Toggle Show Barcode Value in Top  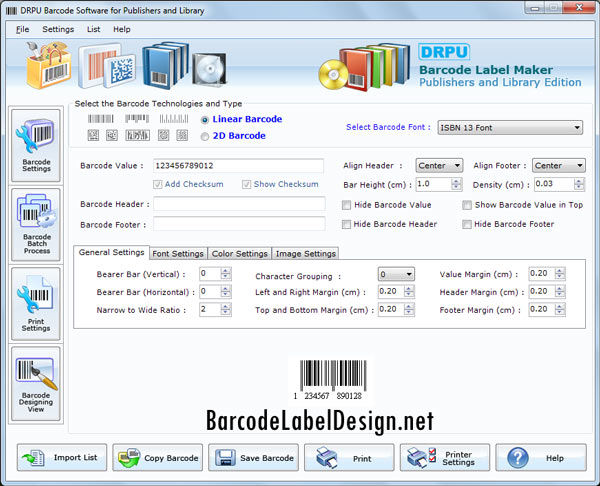click(467, 205)
